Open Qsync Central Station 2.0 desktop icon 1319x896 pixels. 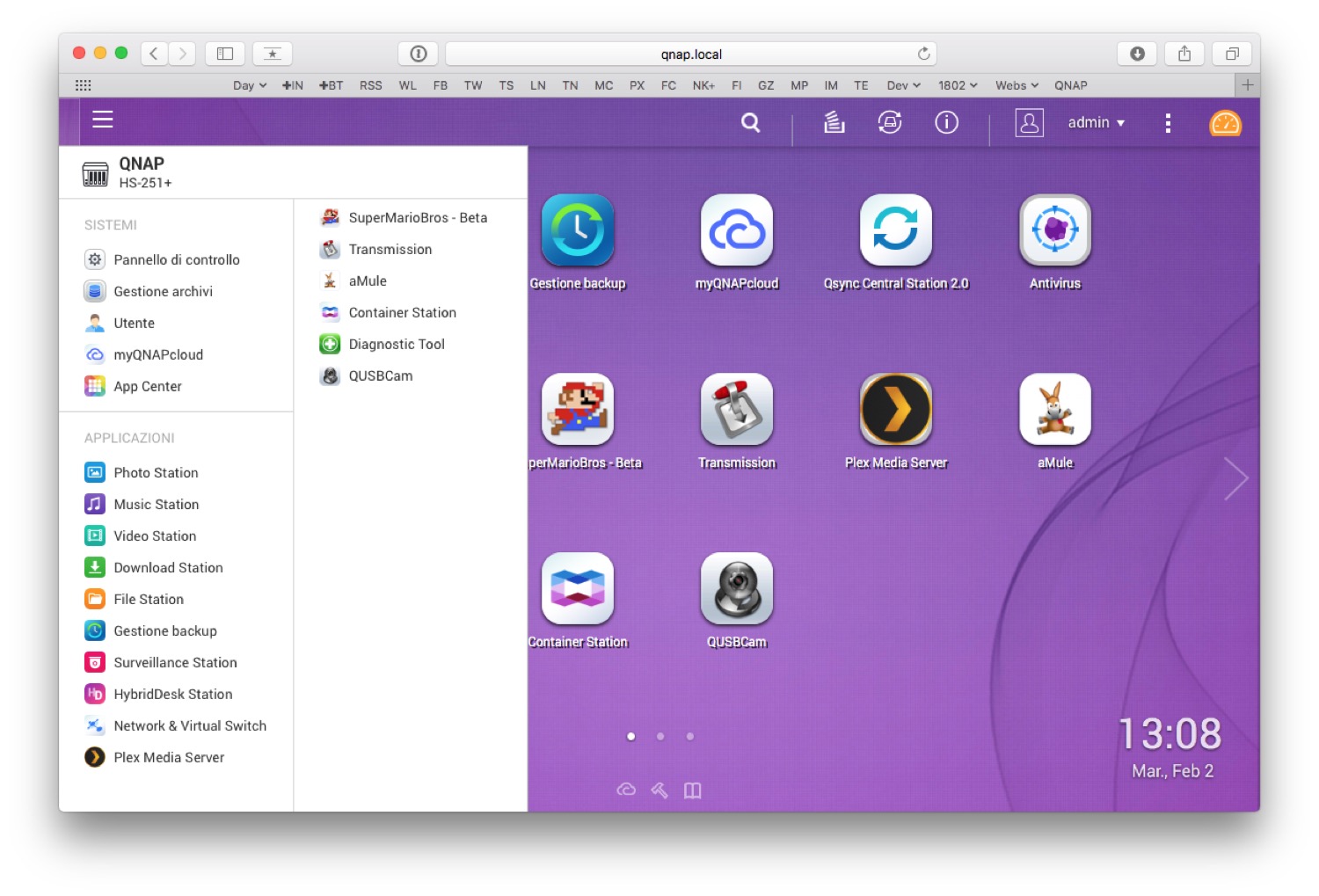click(896, 230)
